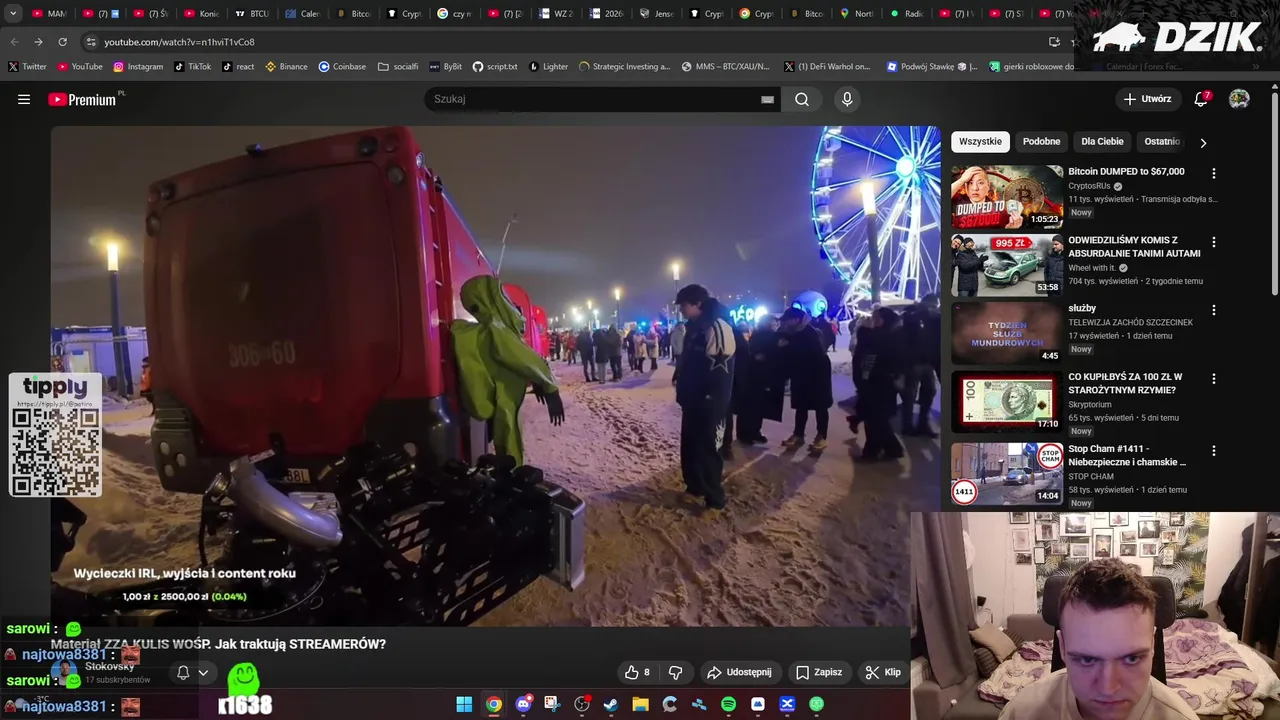Dislike the video with thumbs down
Image resolution: width=1280 pixels, height=720 pixels.
(x=675, y=672)
